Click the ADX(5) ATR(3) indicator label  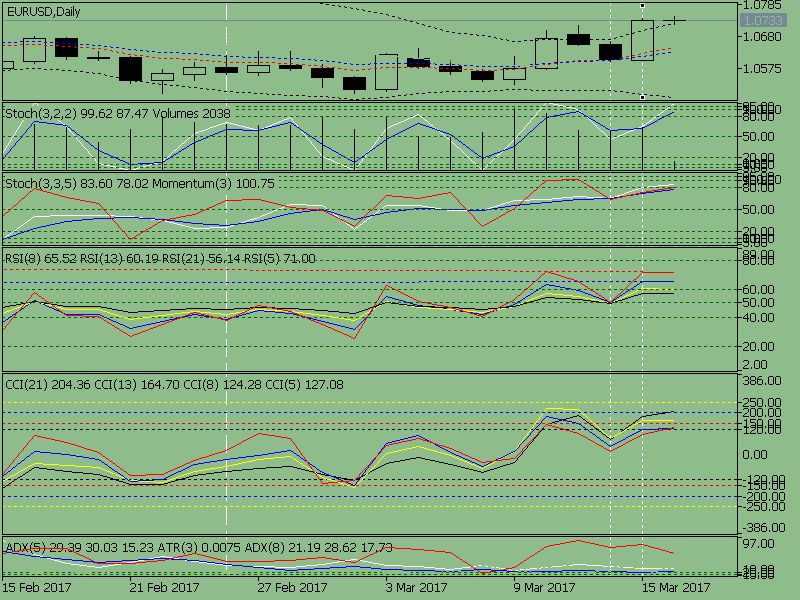pos(199,547)
